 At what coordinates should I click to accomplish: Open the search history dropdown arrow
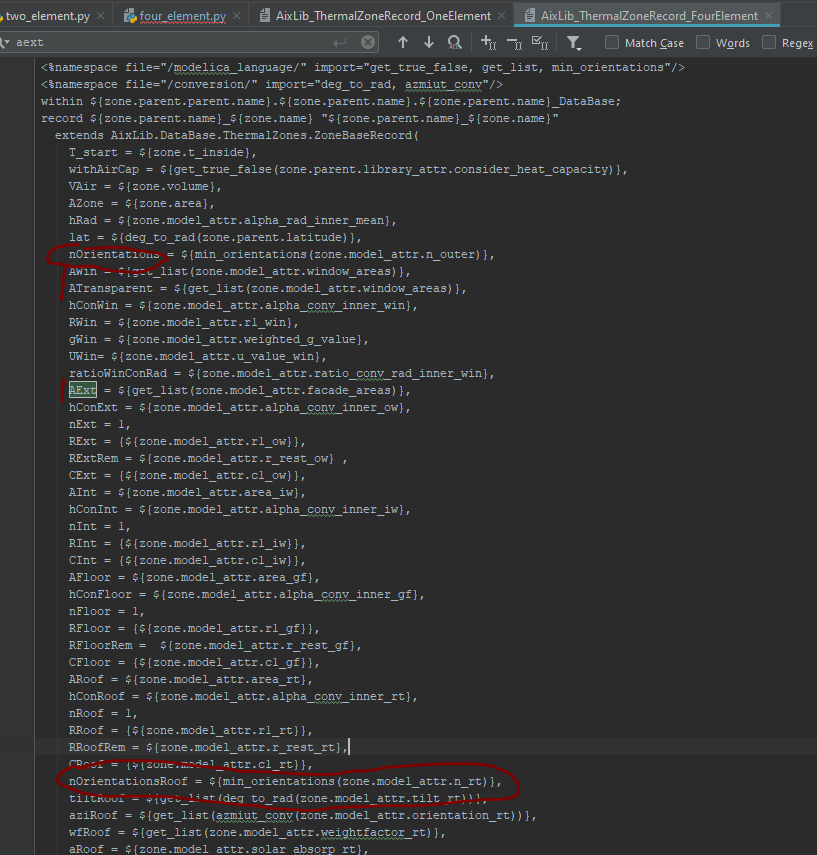(10, 42)
